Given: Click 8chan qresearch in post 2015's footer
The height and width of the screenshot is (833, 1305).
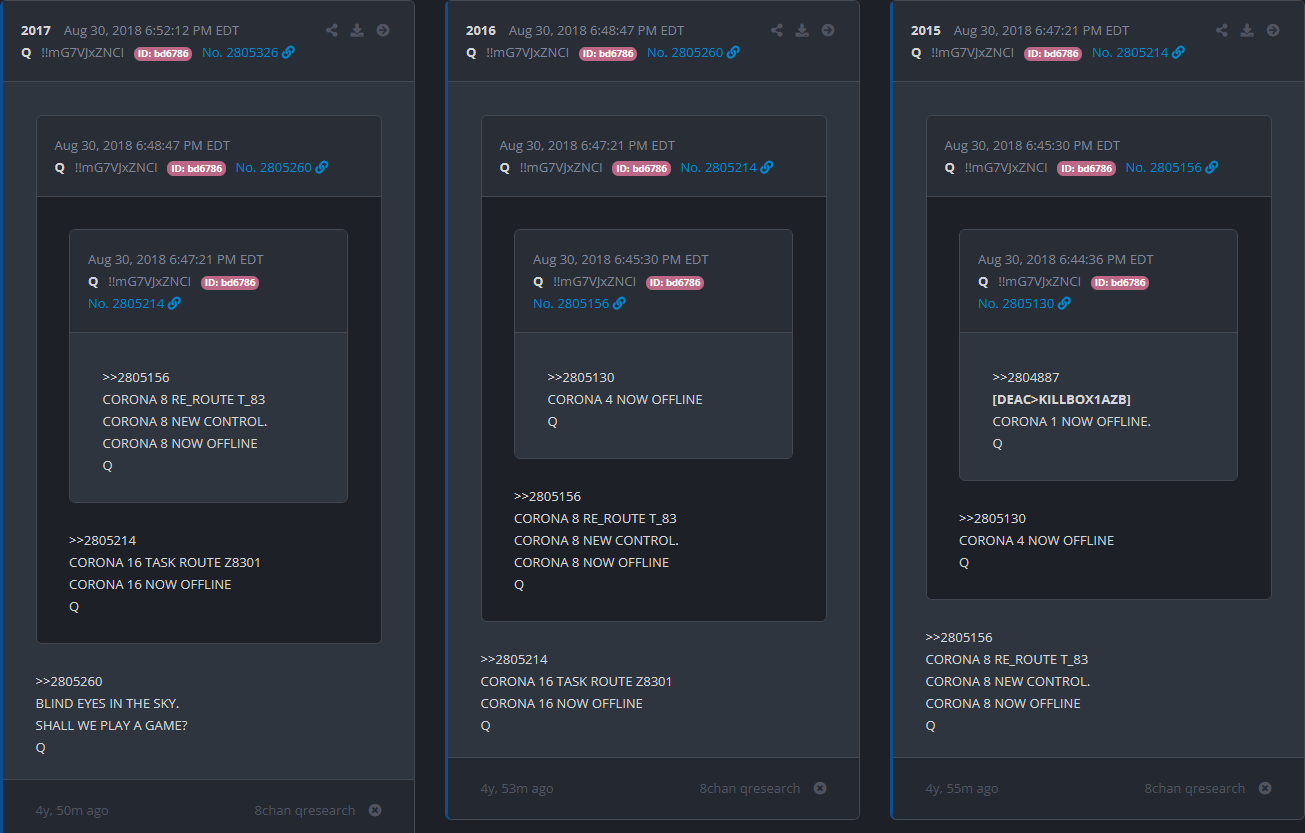Looking at the screenshot, I should point(1195,788).
